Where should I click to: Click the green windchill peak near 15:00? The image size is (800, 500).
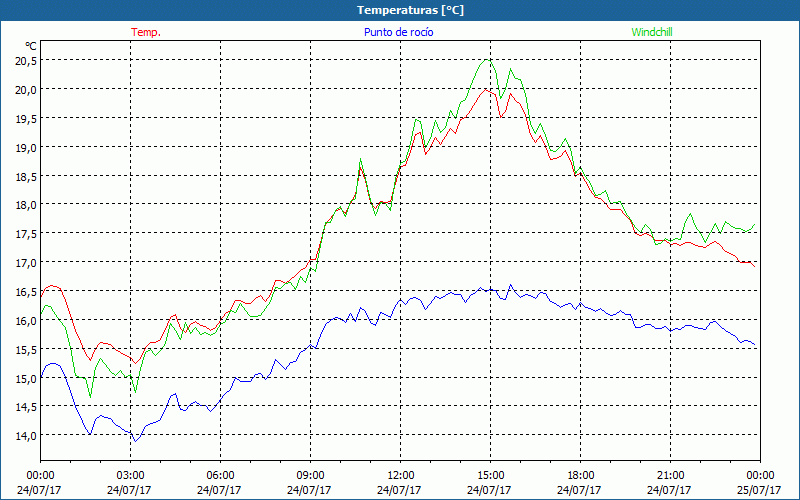[x=487, y=60]
